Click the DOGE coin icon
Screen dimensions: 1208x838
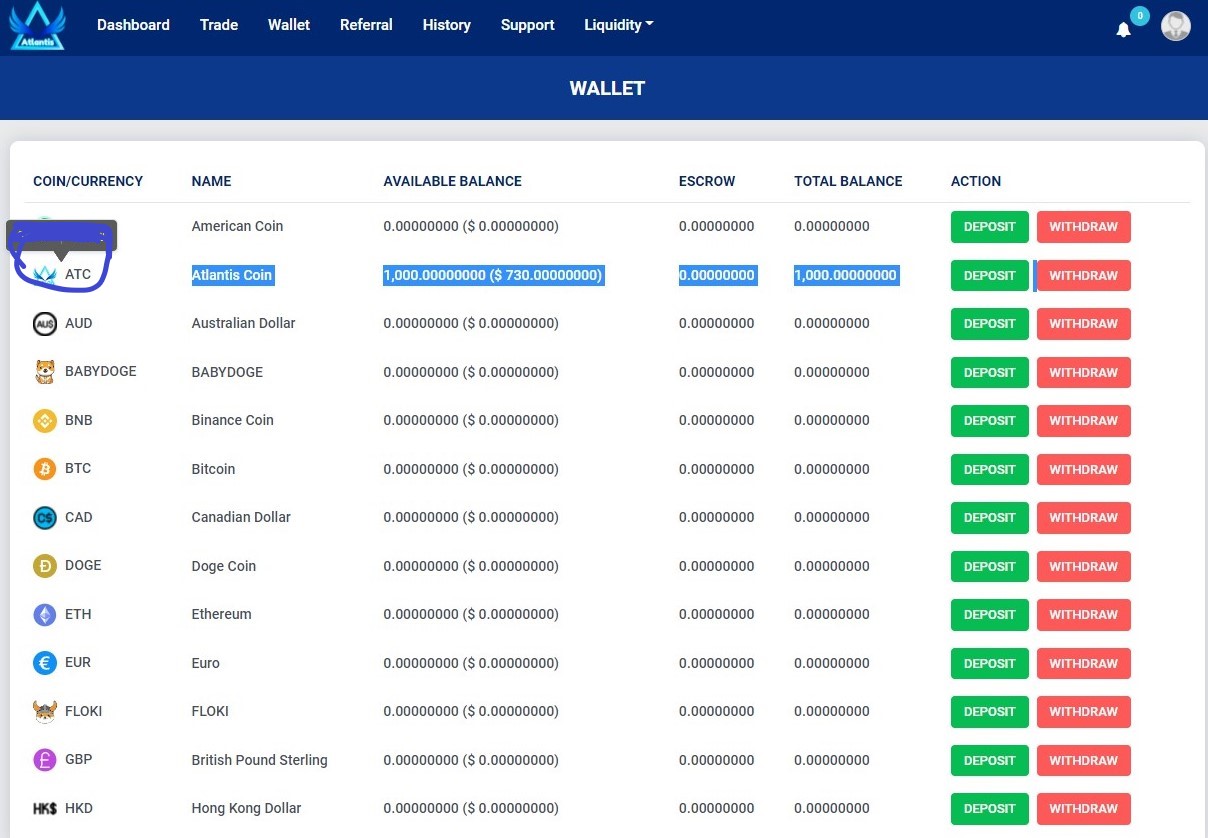pos(45,566)
